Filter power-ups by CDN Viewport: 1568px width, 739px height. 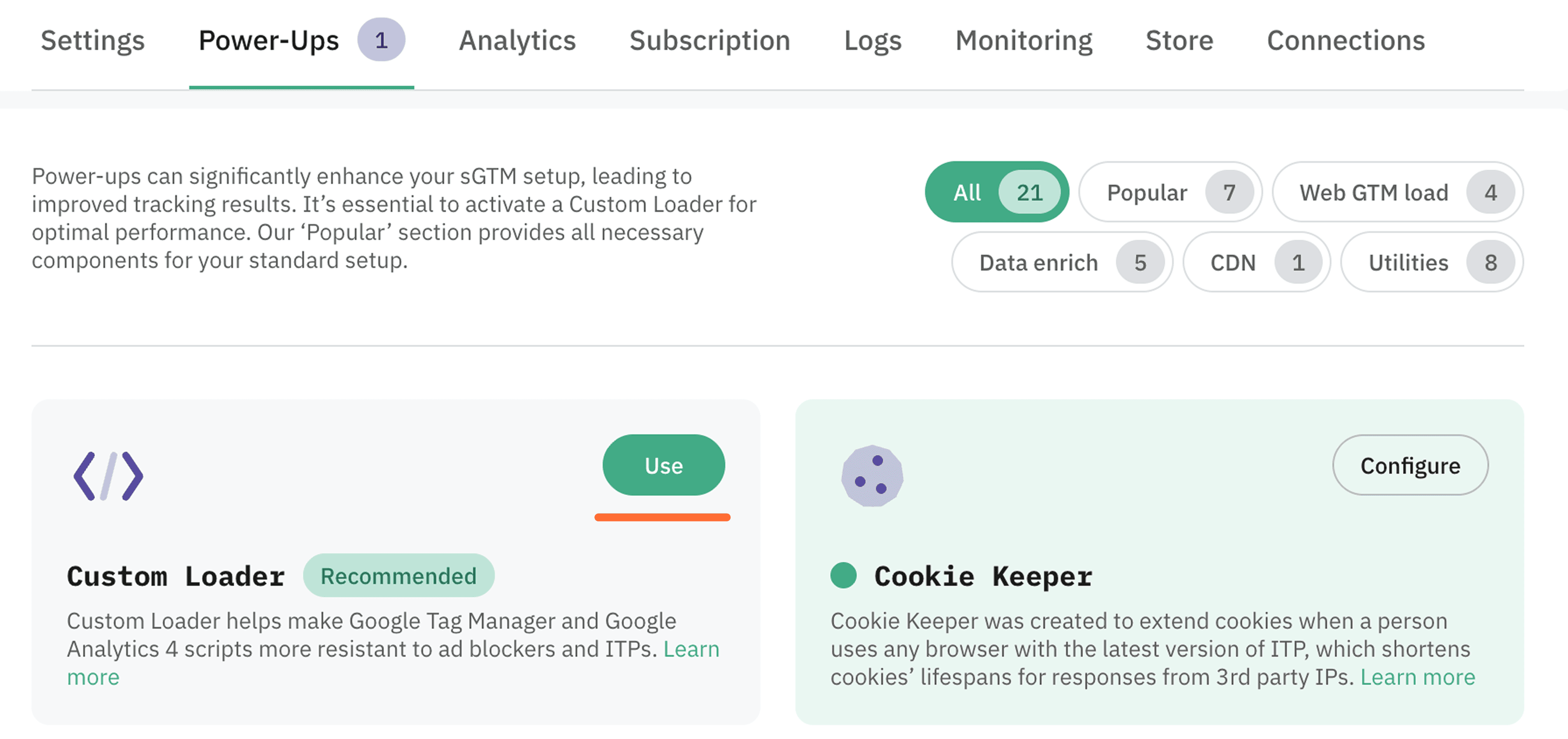(1256, 263)
